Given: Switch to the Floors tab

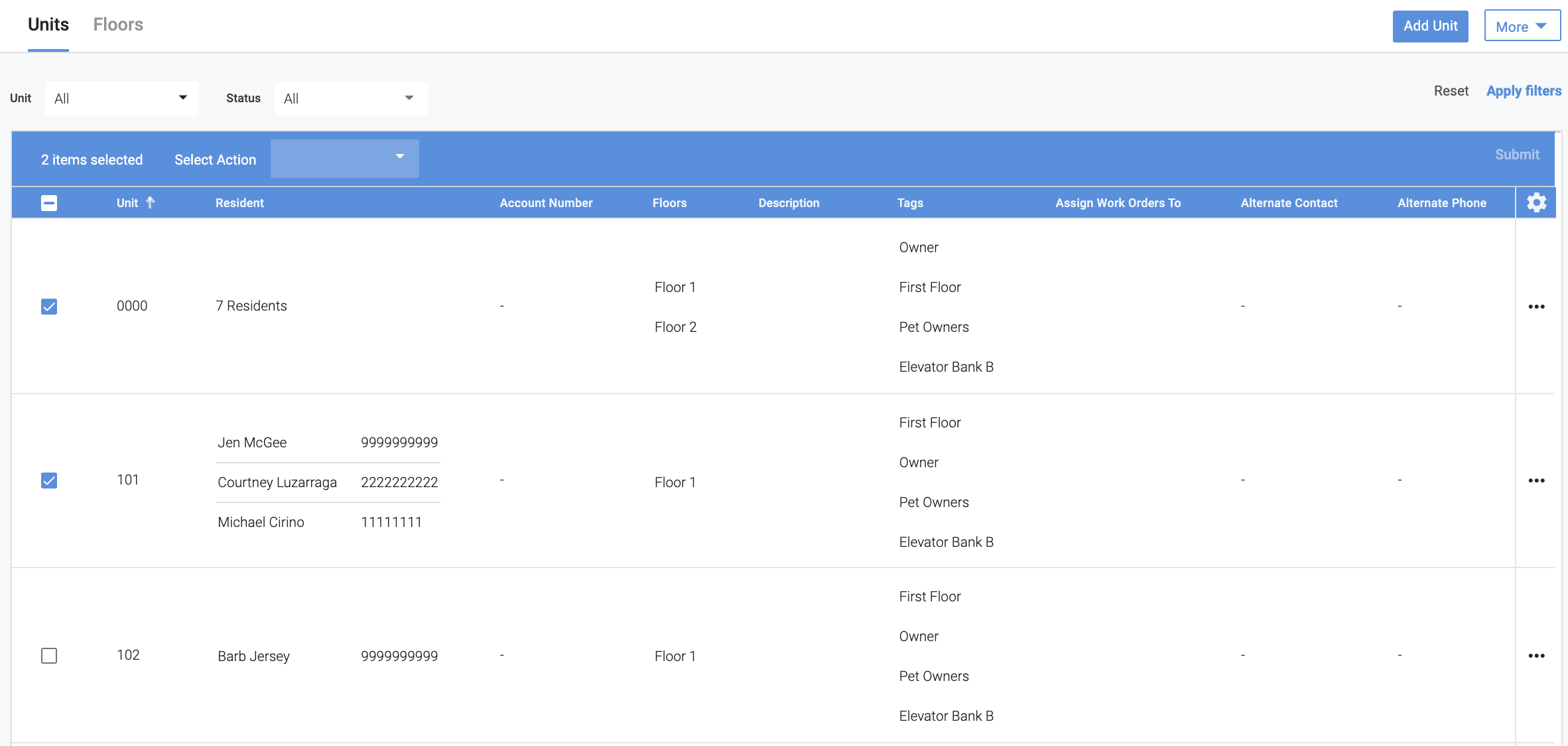Looking at the screenshot, I should (x=118, y=25).
